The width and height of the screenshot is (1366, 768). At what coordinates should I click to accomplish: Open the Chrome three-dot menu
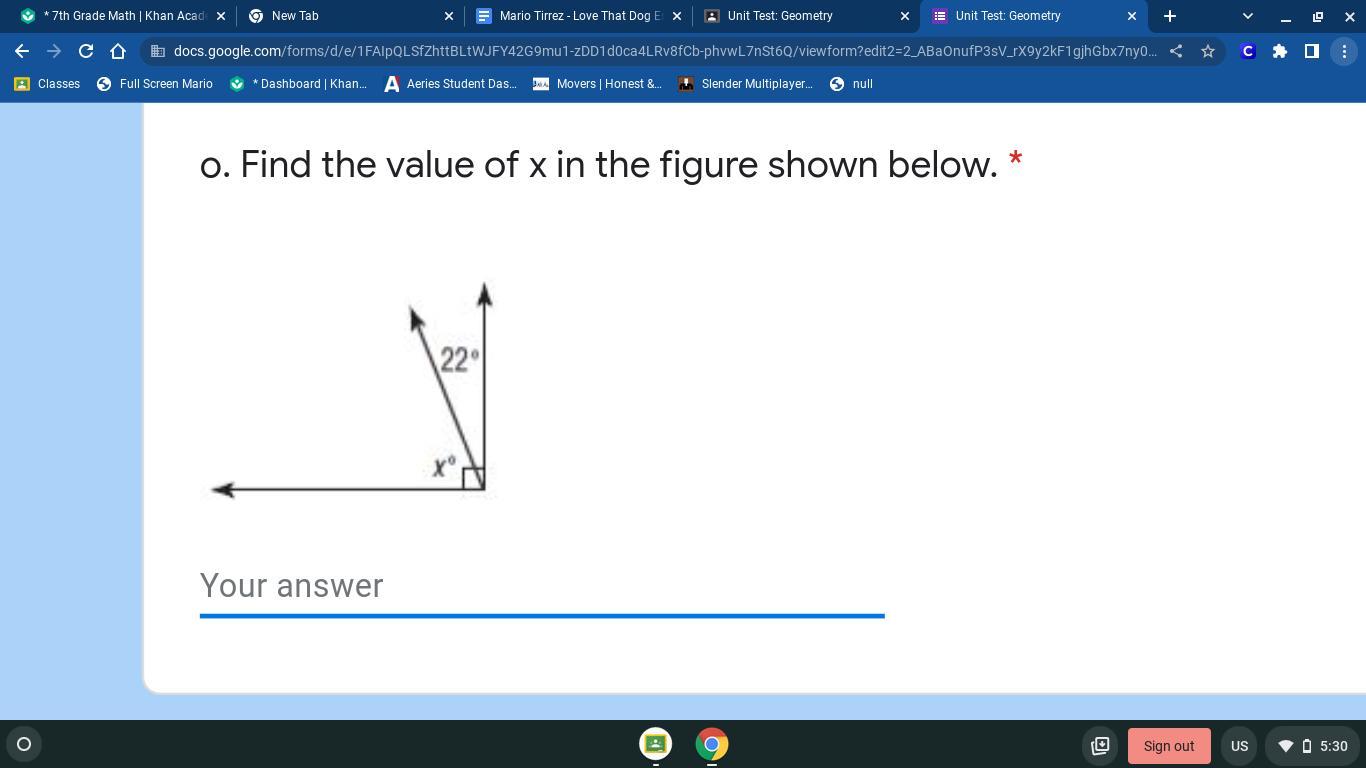point(1344,51)
